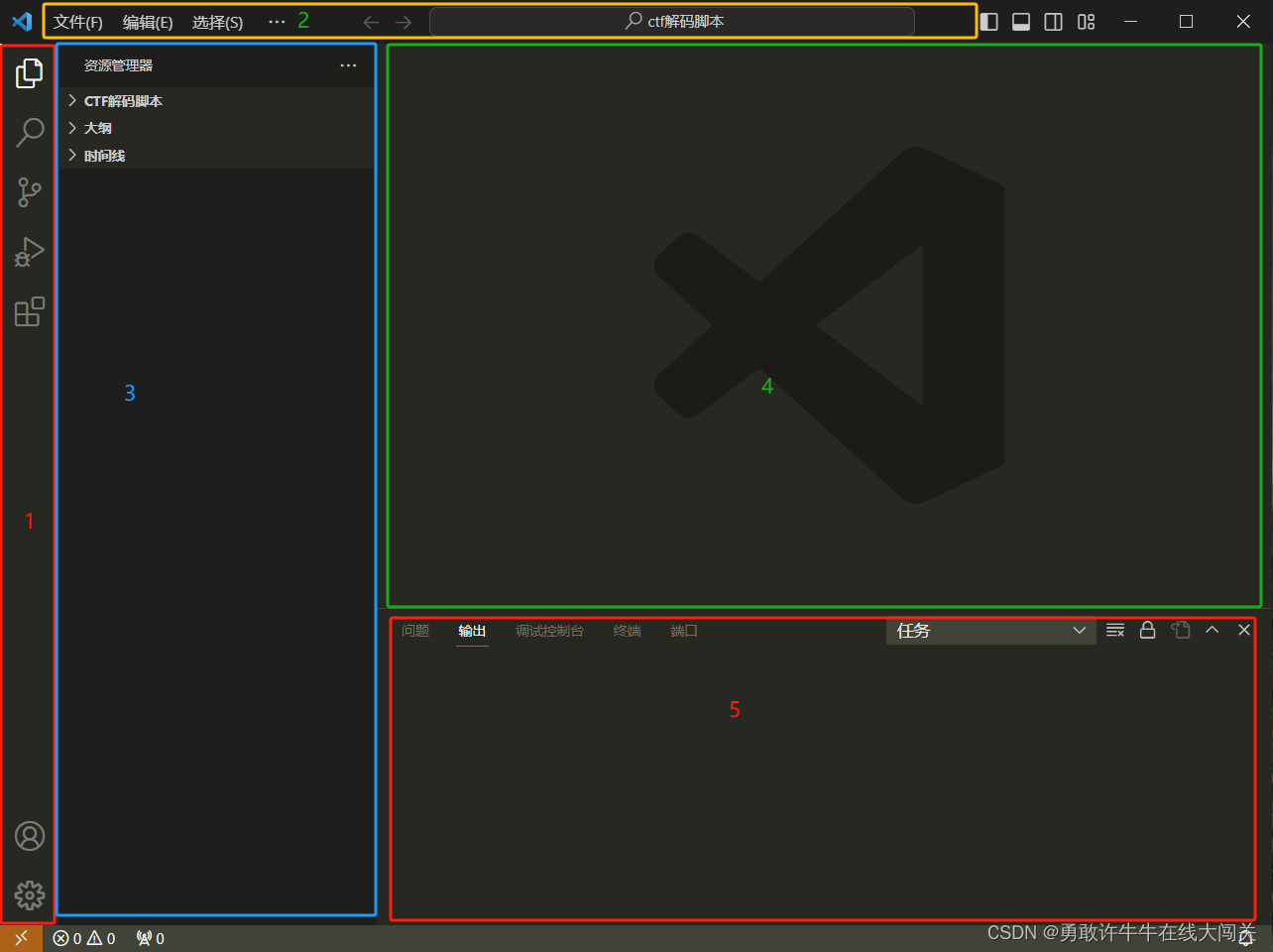Open the remote window indicator in status bar
The width and height of the screenshot is (1273, 952).
pyautogui.click(x=21, y=938)
